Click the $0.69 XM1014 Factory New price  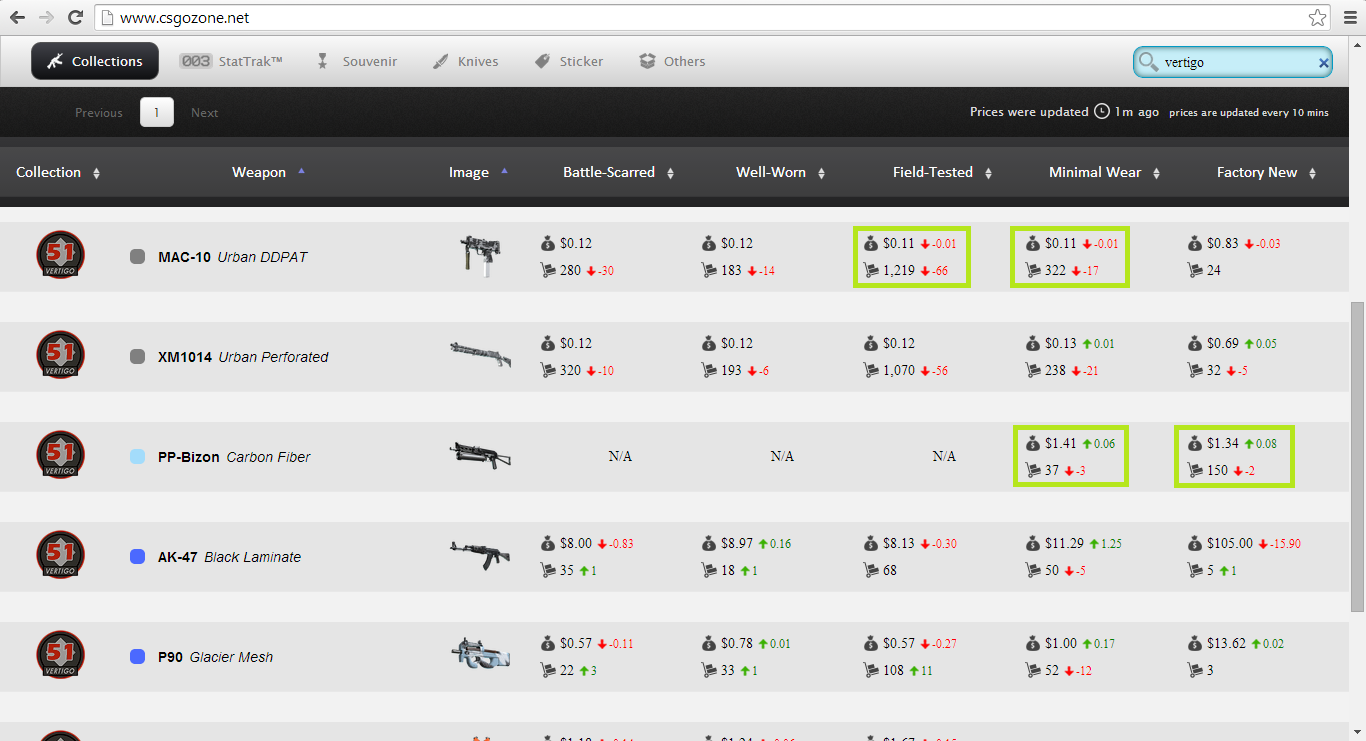pyautogui.click(x=1223, y=343)
